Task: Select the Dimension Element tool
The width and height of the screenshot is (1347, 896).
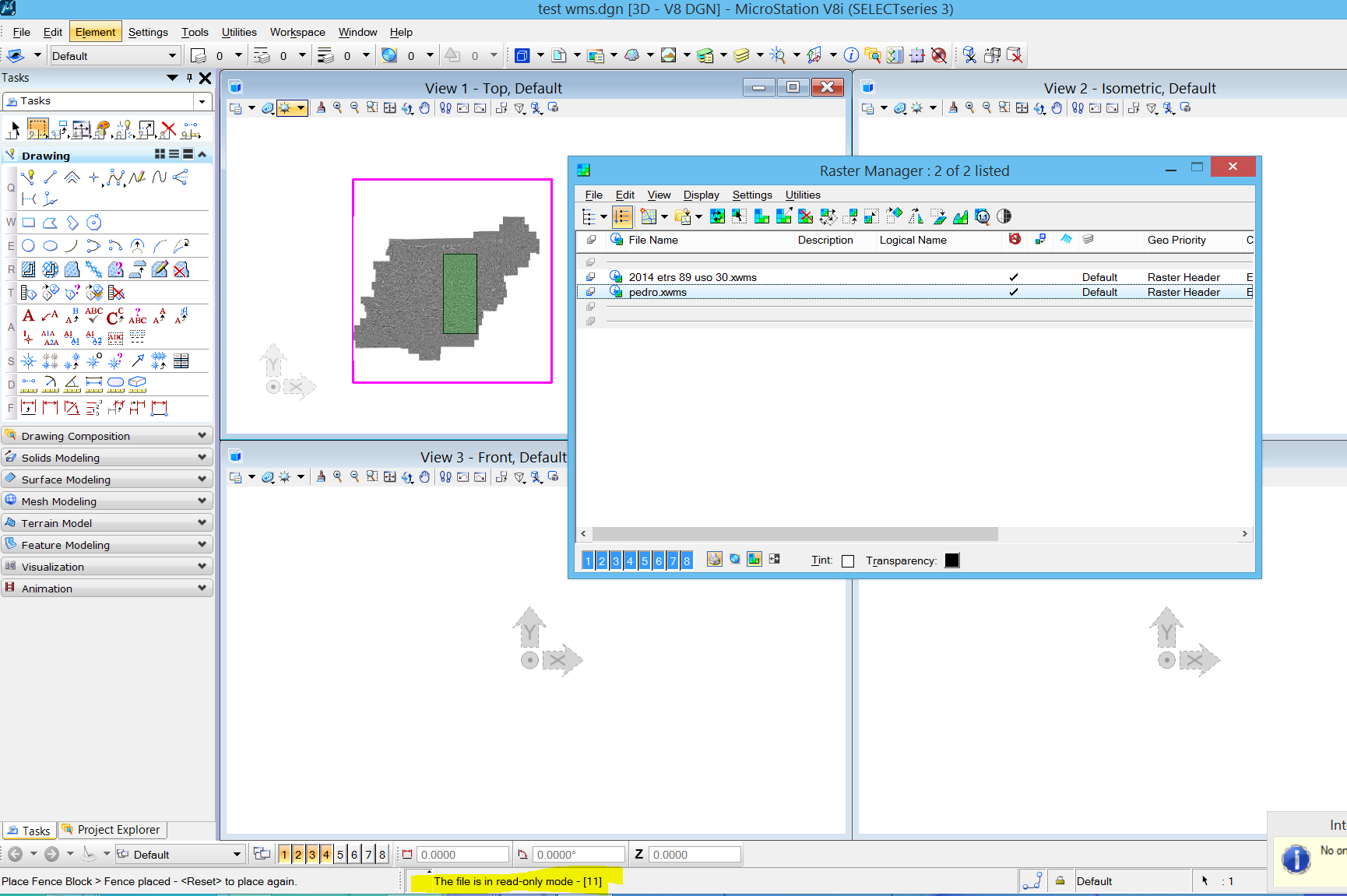Action: 29,407
